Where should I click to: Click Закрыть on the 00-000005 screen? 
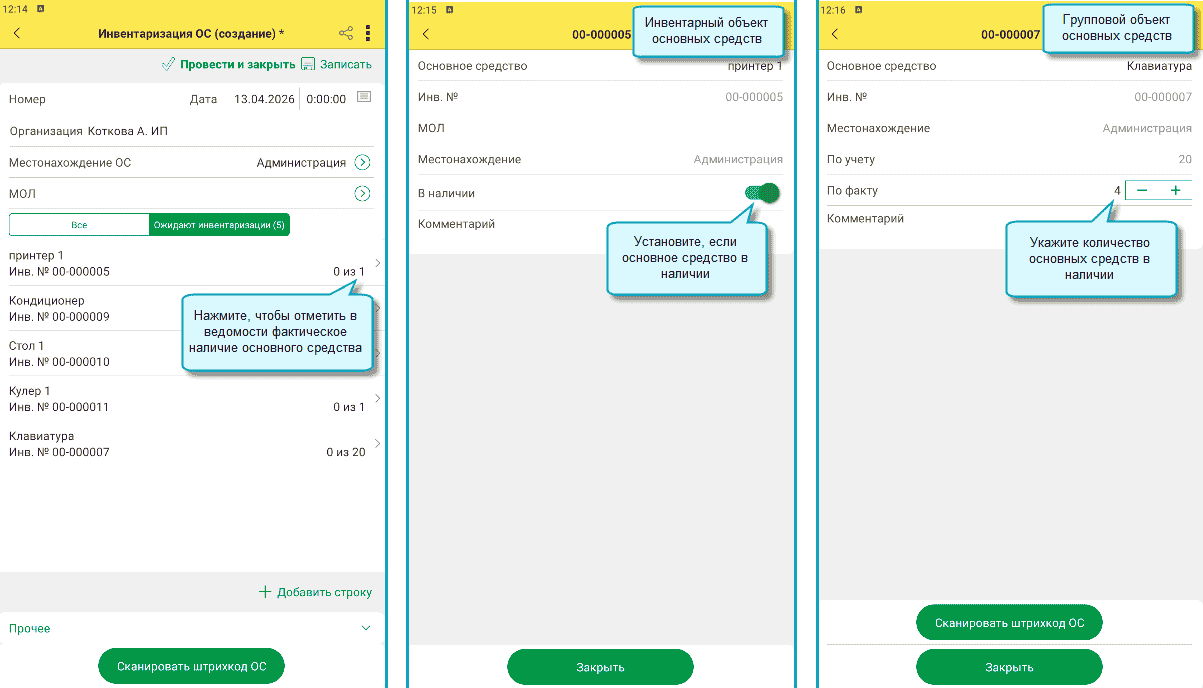pos(600,667)
